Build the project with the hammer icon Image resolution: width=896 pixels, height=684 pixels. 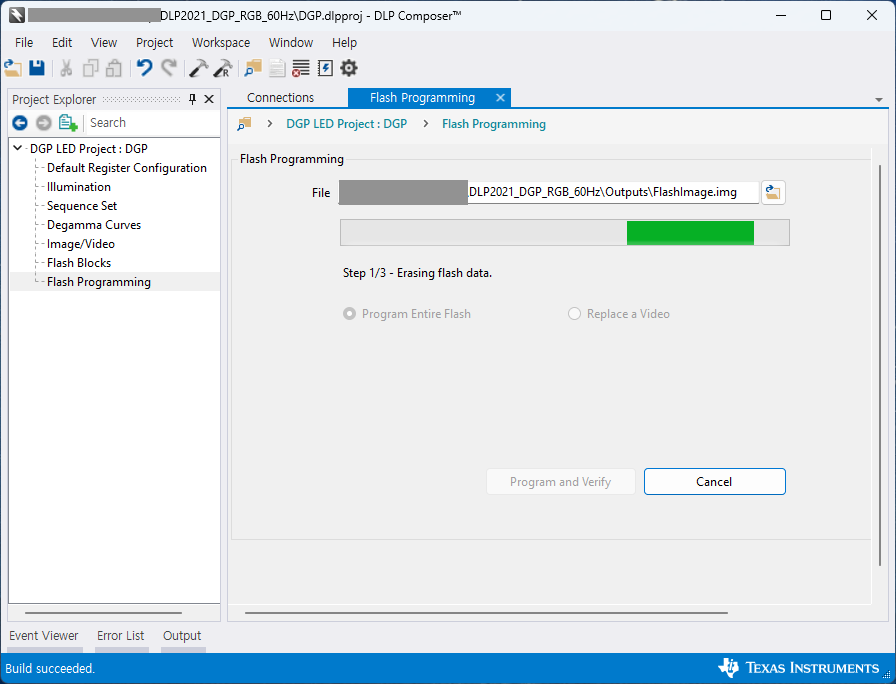point(198,69)
